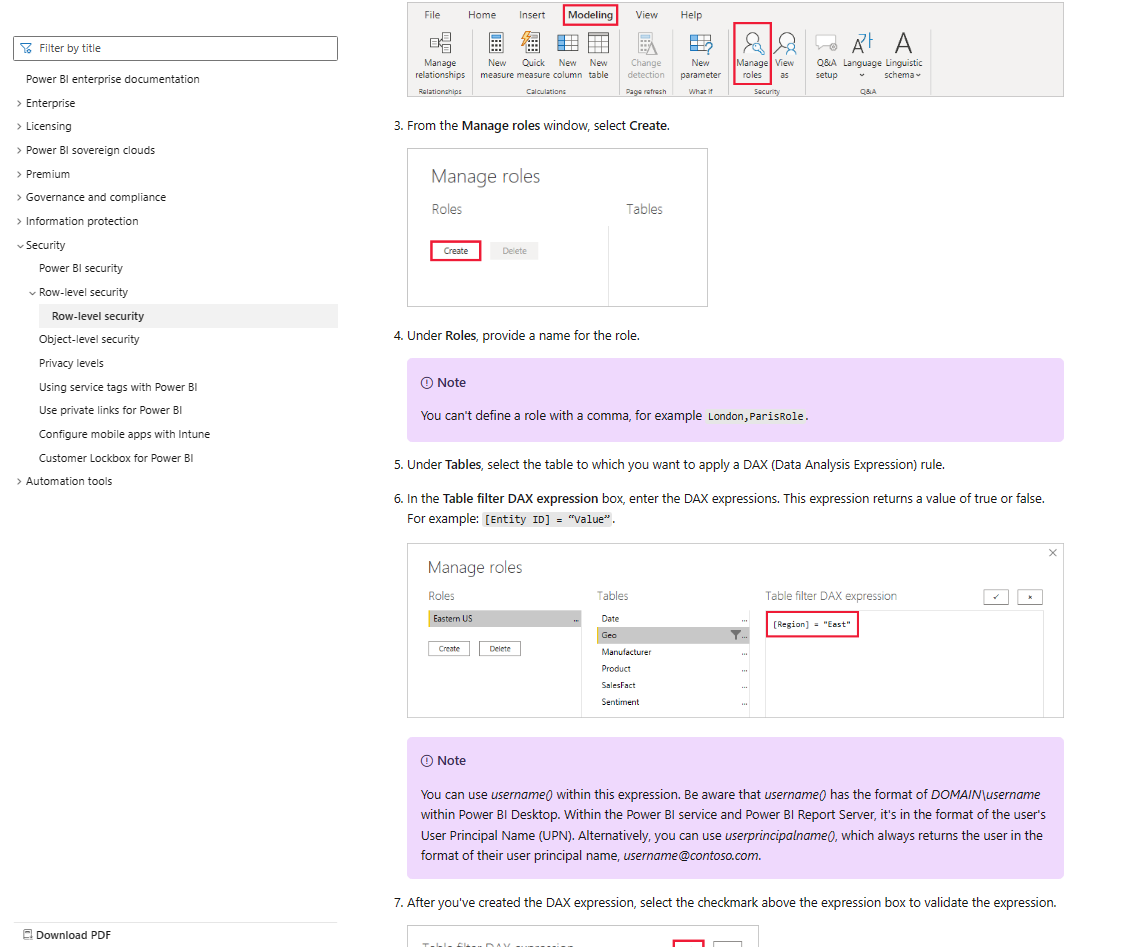Click the greyed Delete button in first Manage roles image

(x=514, y=251)
